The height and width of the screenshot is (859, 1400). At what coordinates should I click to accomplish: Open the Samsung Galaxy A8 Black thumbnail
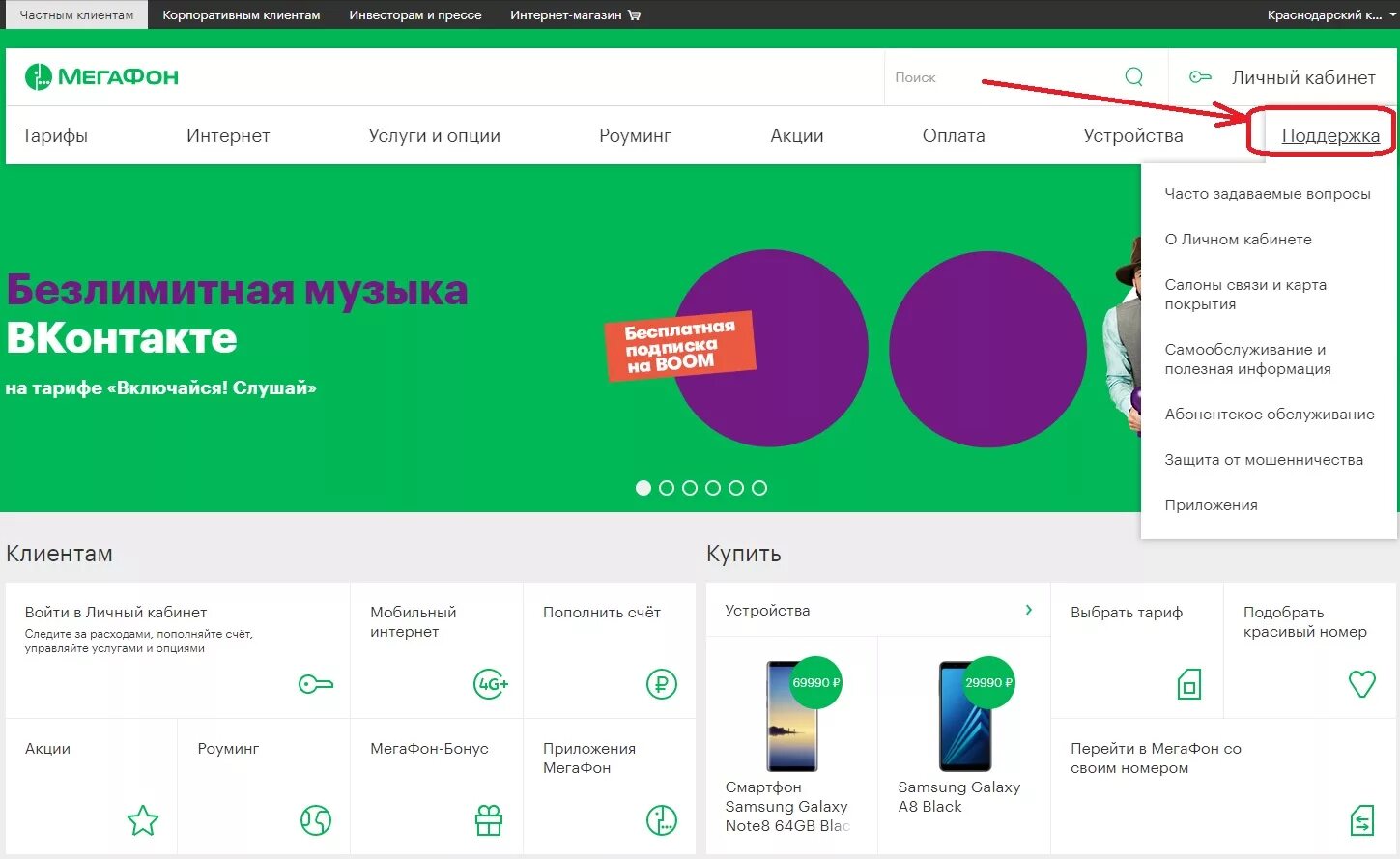point(965,716)
